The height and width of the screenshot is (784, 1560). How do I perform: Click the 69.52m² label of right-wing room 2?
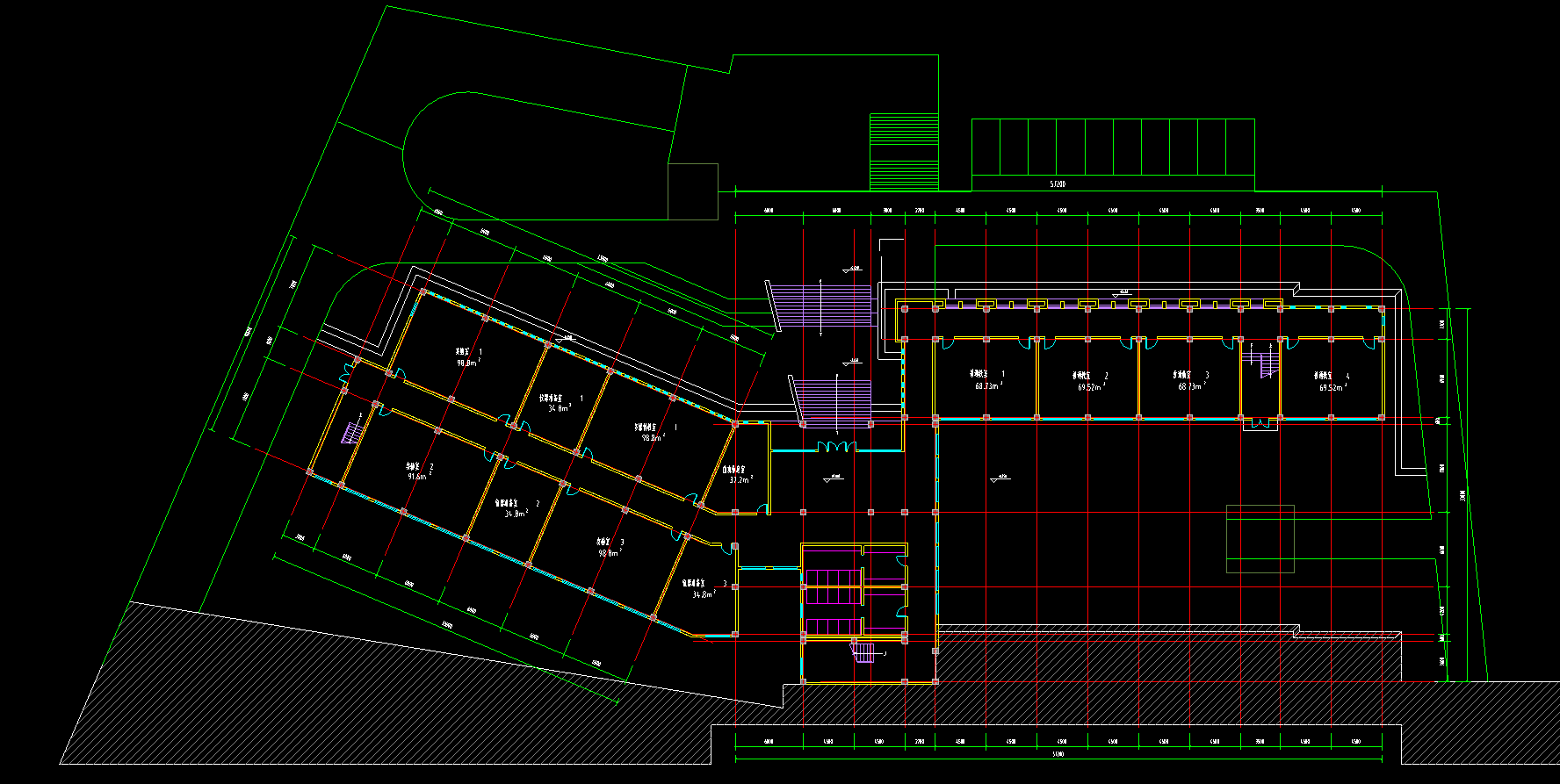1092,386
